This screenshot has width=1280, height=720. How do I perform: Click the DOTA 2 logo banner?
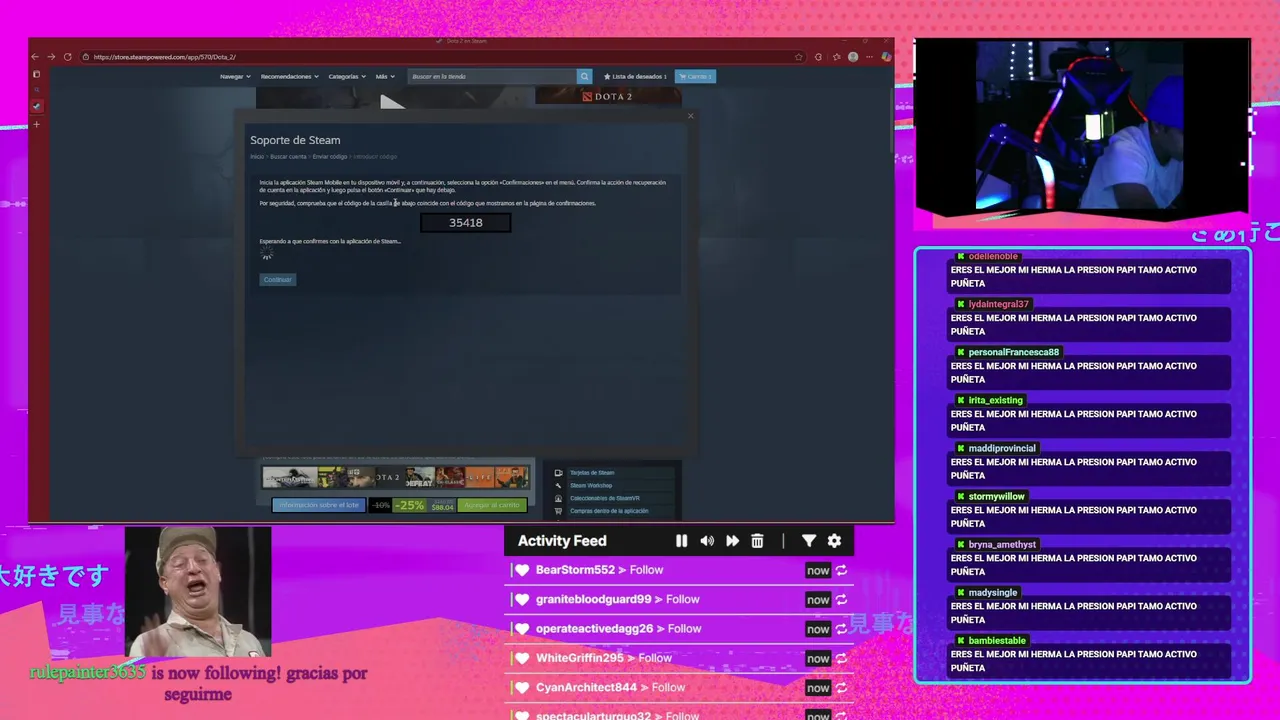(608, 96)
